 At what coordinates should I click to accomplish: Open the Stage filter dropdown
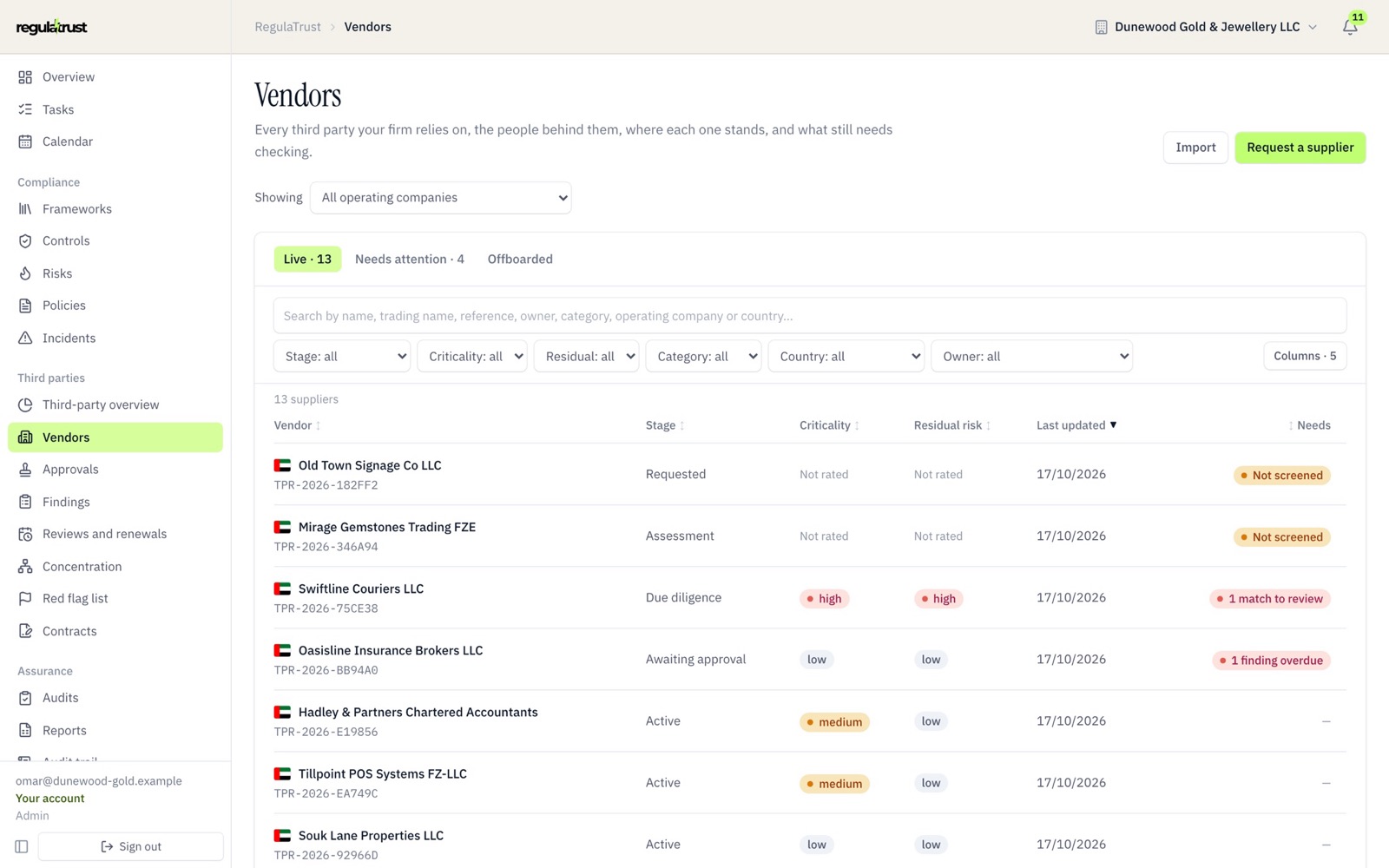tap(342, 356)
